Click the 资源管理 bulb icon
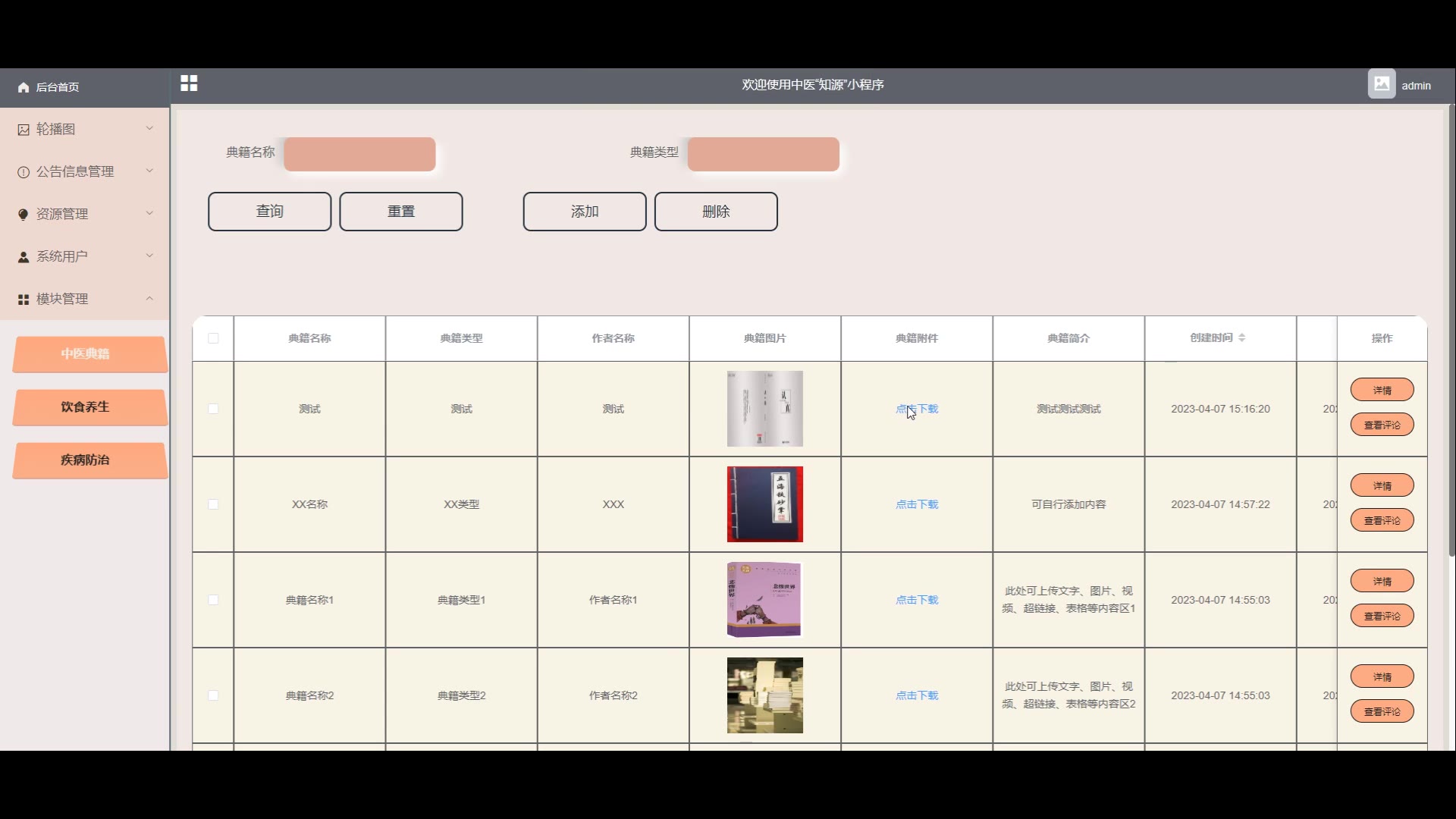 (x=24, y=215)
